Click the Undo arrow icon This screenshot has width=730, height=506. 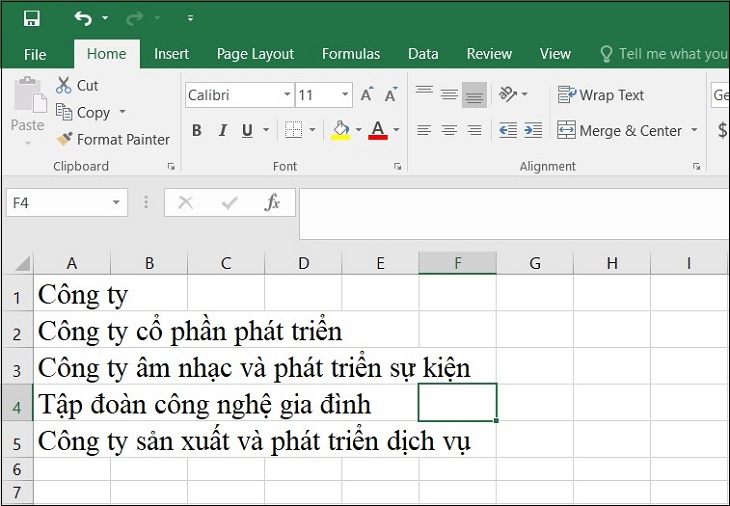(x=83, y=19)
